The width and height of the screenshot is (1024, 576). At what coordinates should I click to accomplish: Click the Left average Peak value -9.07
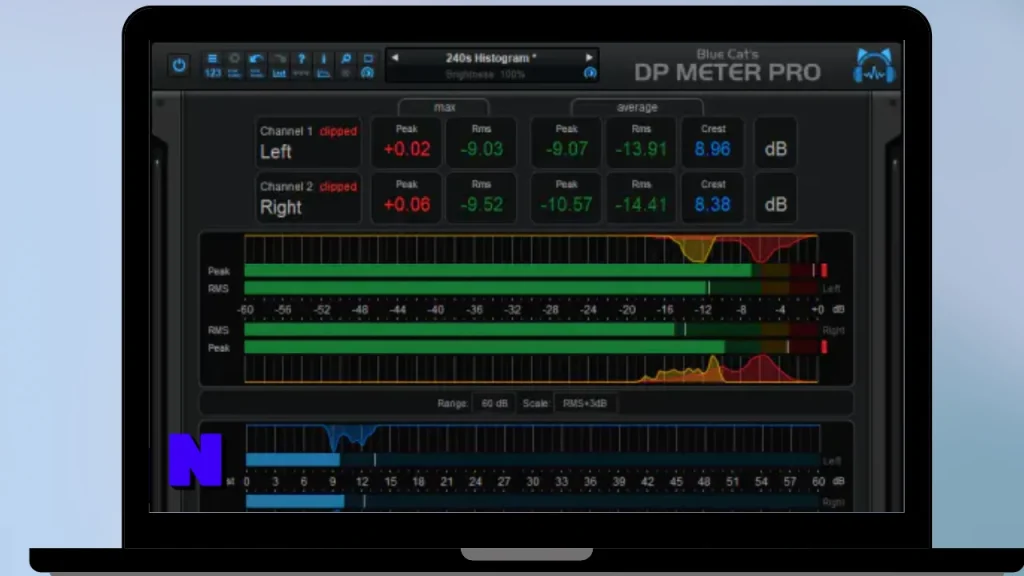[x=566, y=150]
